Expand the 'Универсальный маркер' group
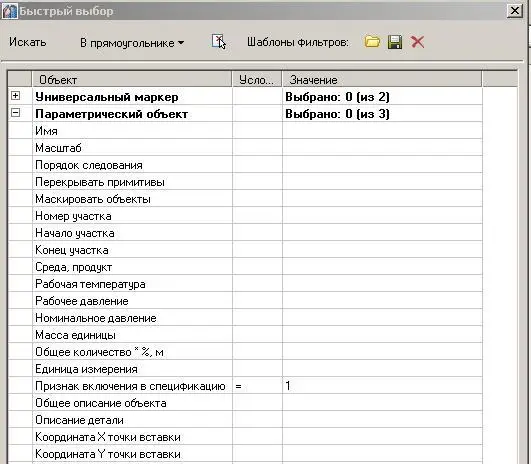Image resolution: width=531 pixels, height=464 pixels. pos(15,96)
